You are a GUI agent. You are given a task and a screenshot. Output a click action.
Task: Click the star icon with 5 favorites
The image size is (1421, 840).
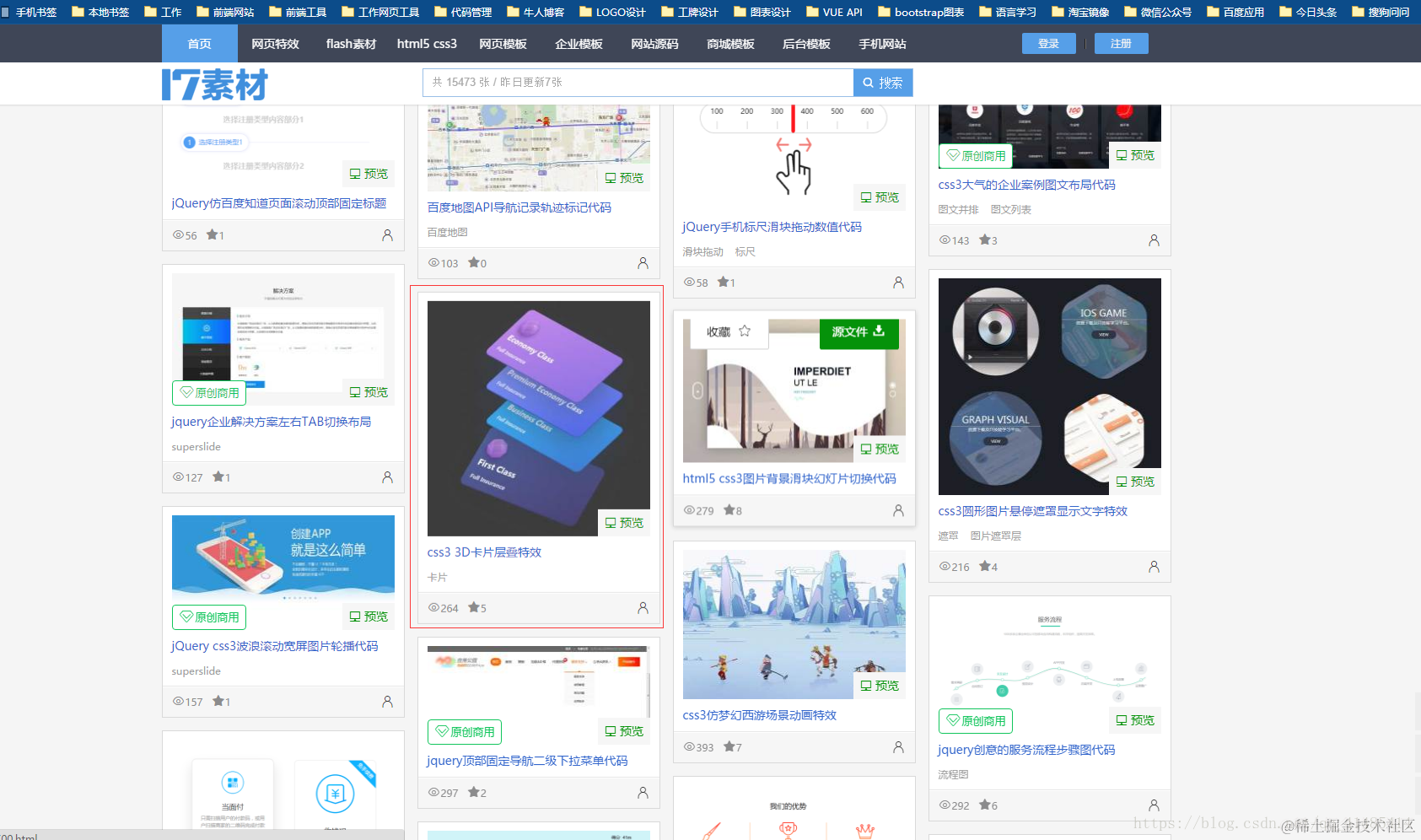click(x=474, y=607)
